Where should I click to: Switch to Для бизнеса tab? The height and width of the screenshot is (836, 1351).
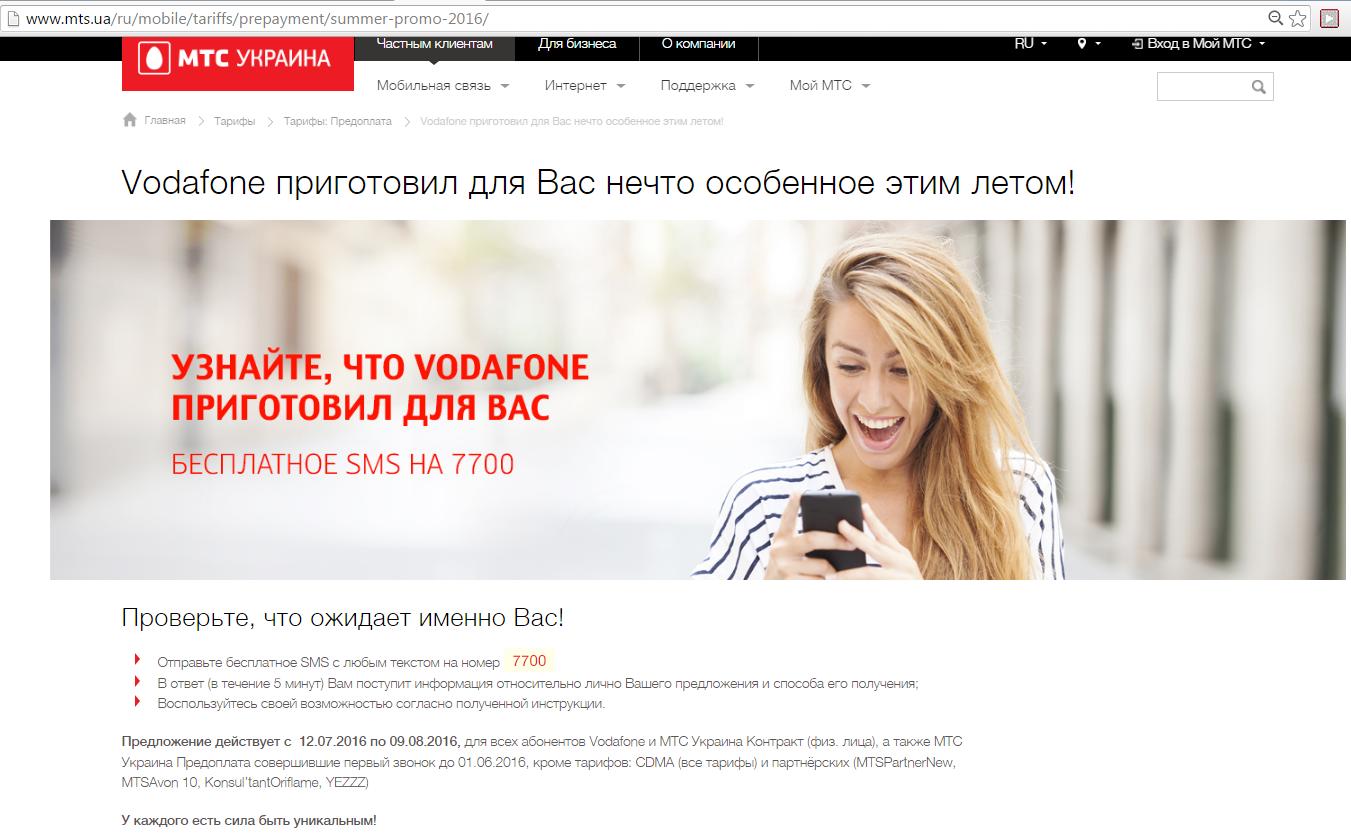[577, 44]
